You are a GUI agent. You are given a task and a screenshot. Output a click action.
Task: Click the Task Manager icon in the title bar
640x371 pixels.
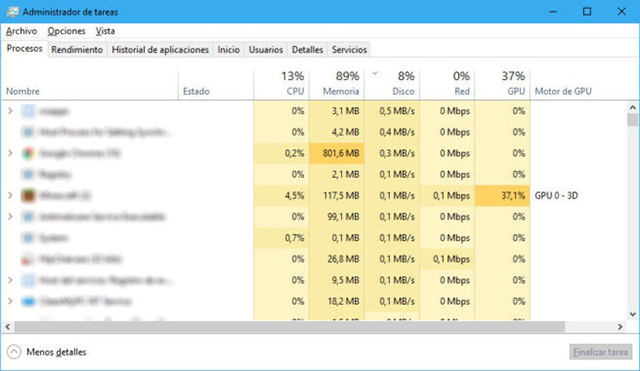(x=13, y=12)
